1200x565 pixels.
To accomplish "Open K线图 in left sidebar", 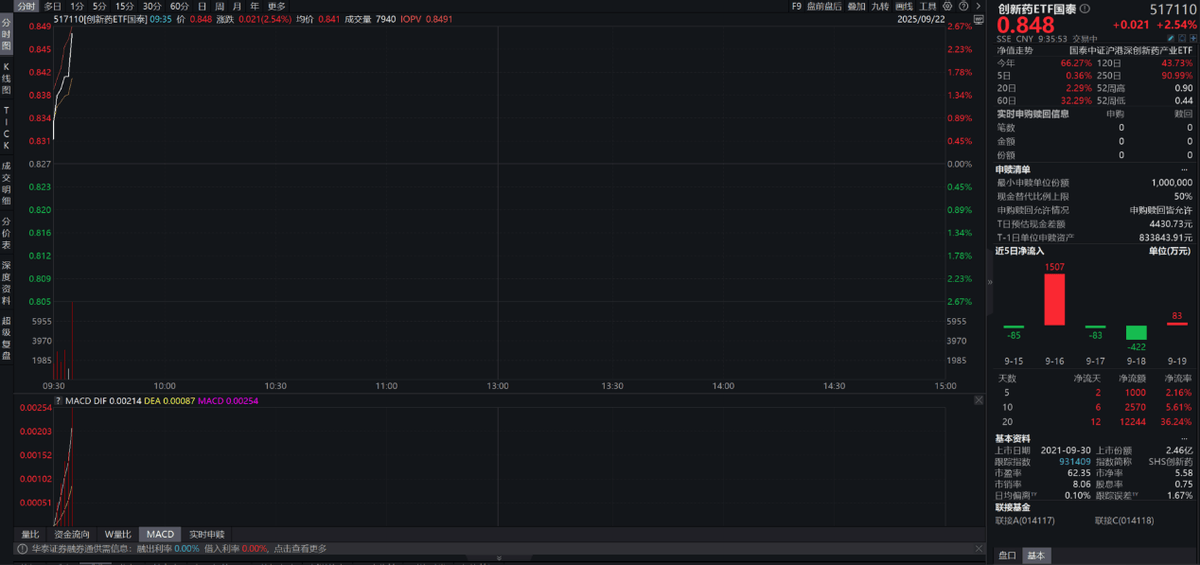I will pos(6,78).
